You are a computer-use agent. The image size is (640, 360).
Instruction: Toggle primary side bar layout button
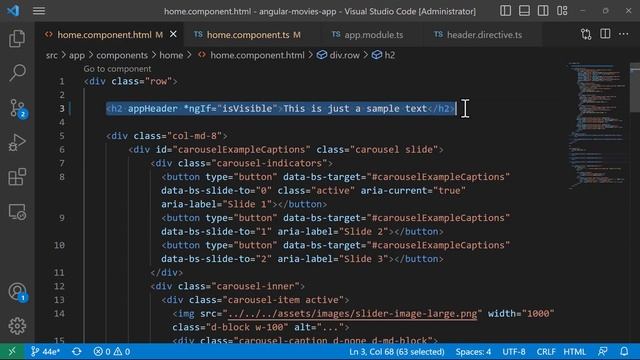pyautogui.click(x=505, y=11)
